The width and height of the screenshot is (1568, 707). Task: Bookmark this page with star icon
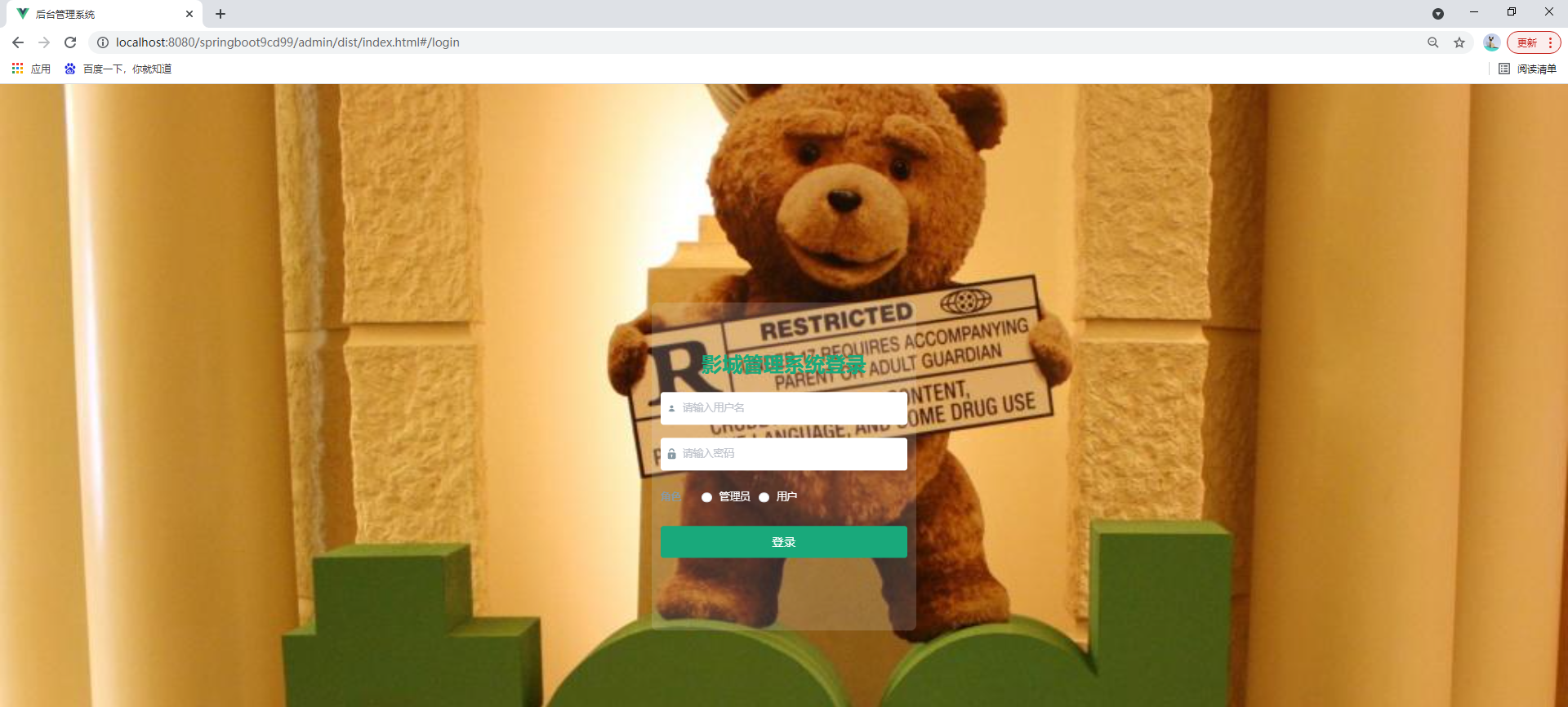[1459, 42]
